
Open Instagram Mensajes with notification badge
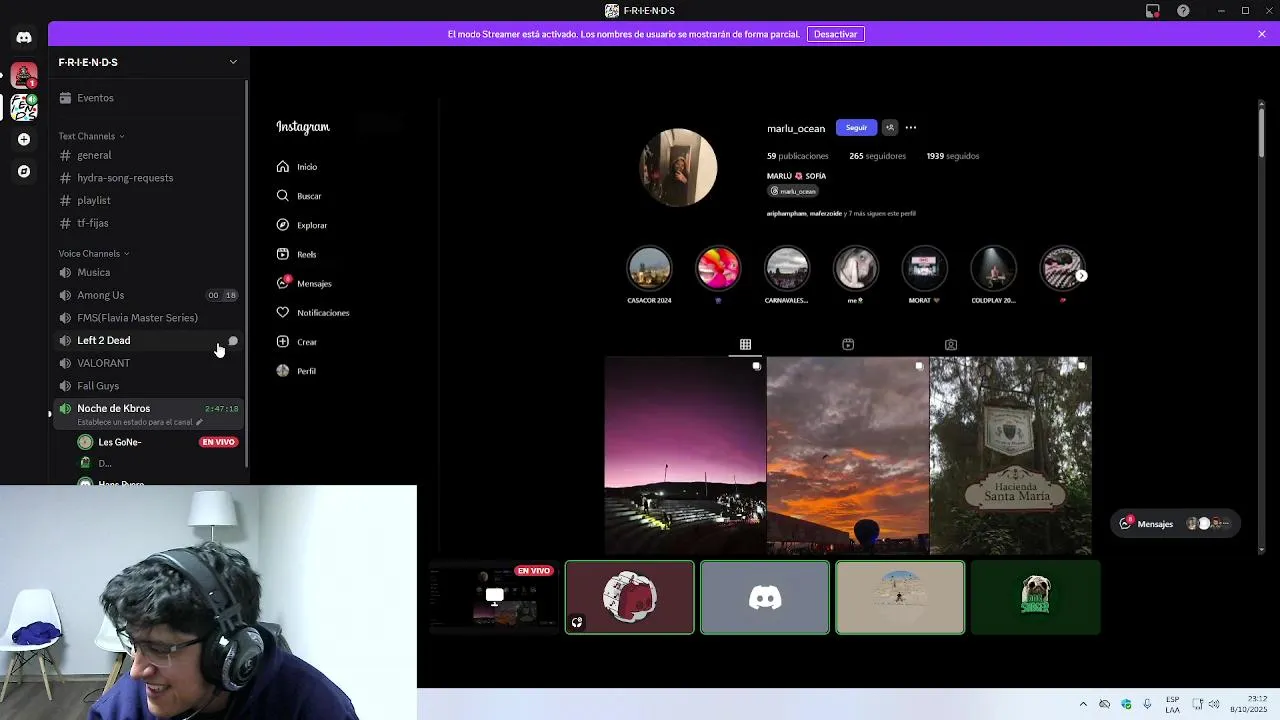pyautogui.click(x=304, y=283)
